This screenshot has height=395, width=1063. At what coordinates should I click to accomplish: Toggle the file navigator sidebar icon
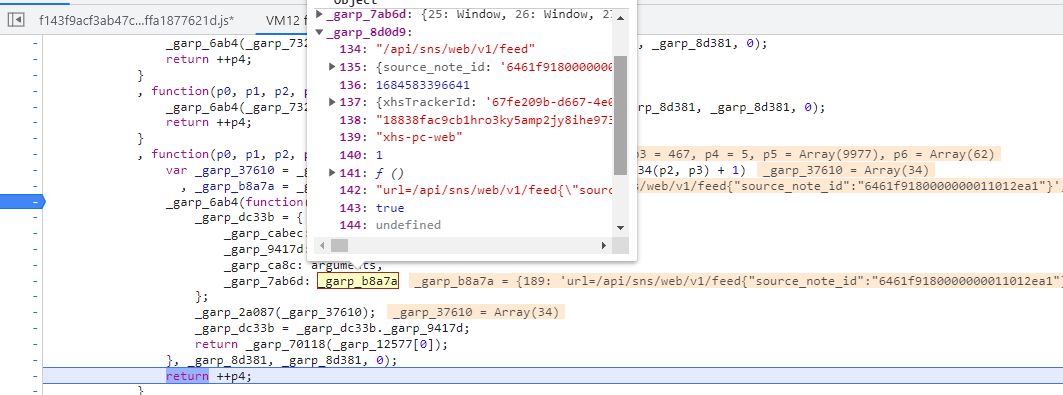(x=16, y=20)
